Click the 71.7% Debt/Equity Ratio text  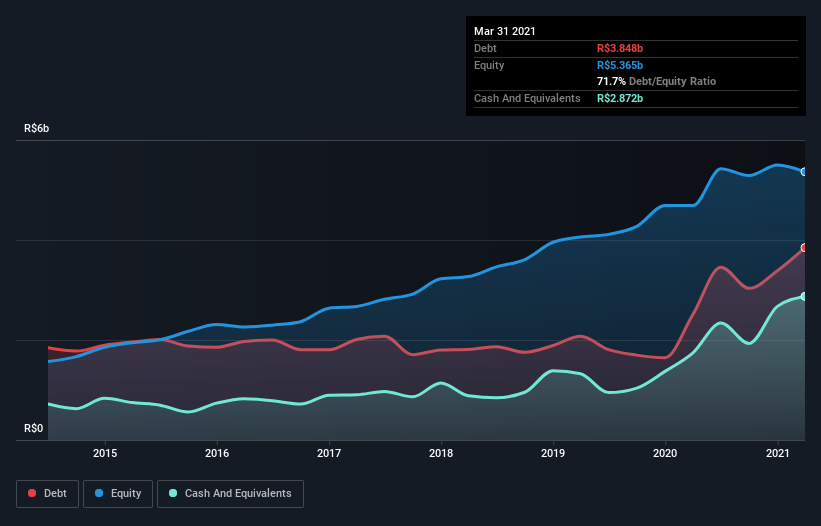point(657,82)
